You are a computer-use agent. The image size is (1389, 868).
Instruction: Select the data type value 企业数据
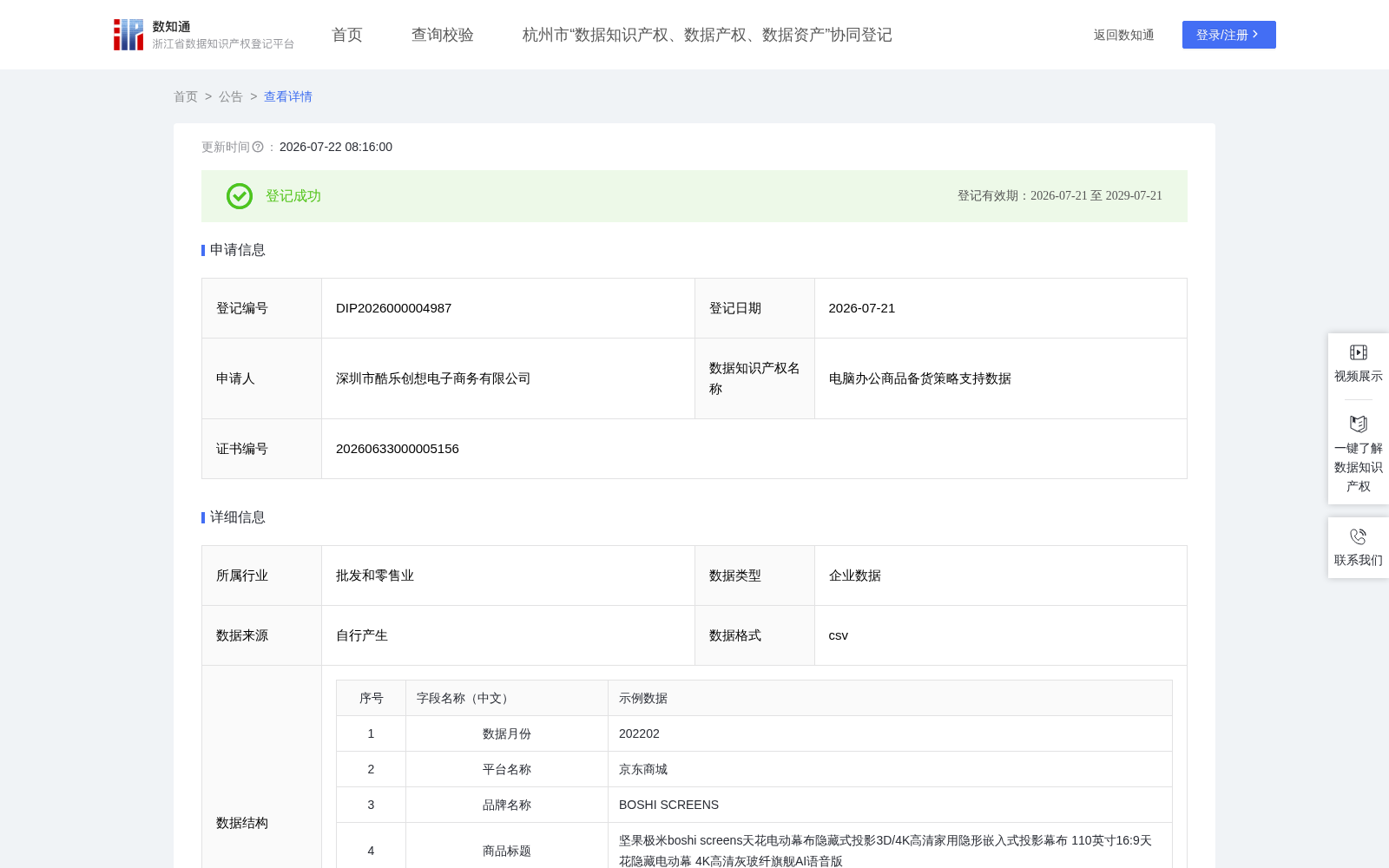(855, 575)
